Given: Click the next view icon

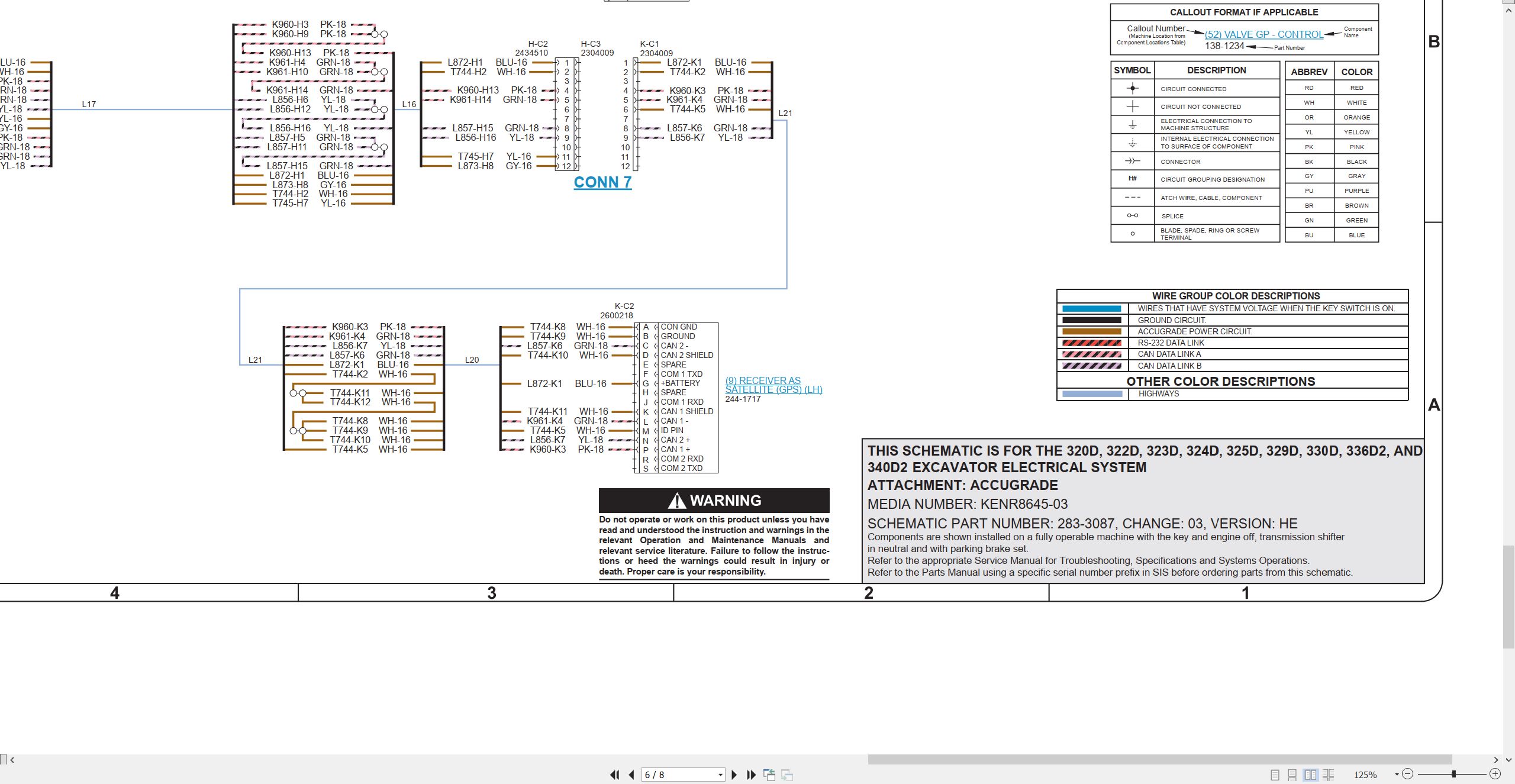Looking at the screenshot, I should [787, 775].
